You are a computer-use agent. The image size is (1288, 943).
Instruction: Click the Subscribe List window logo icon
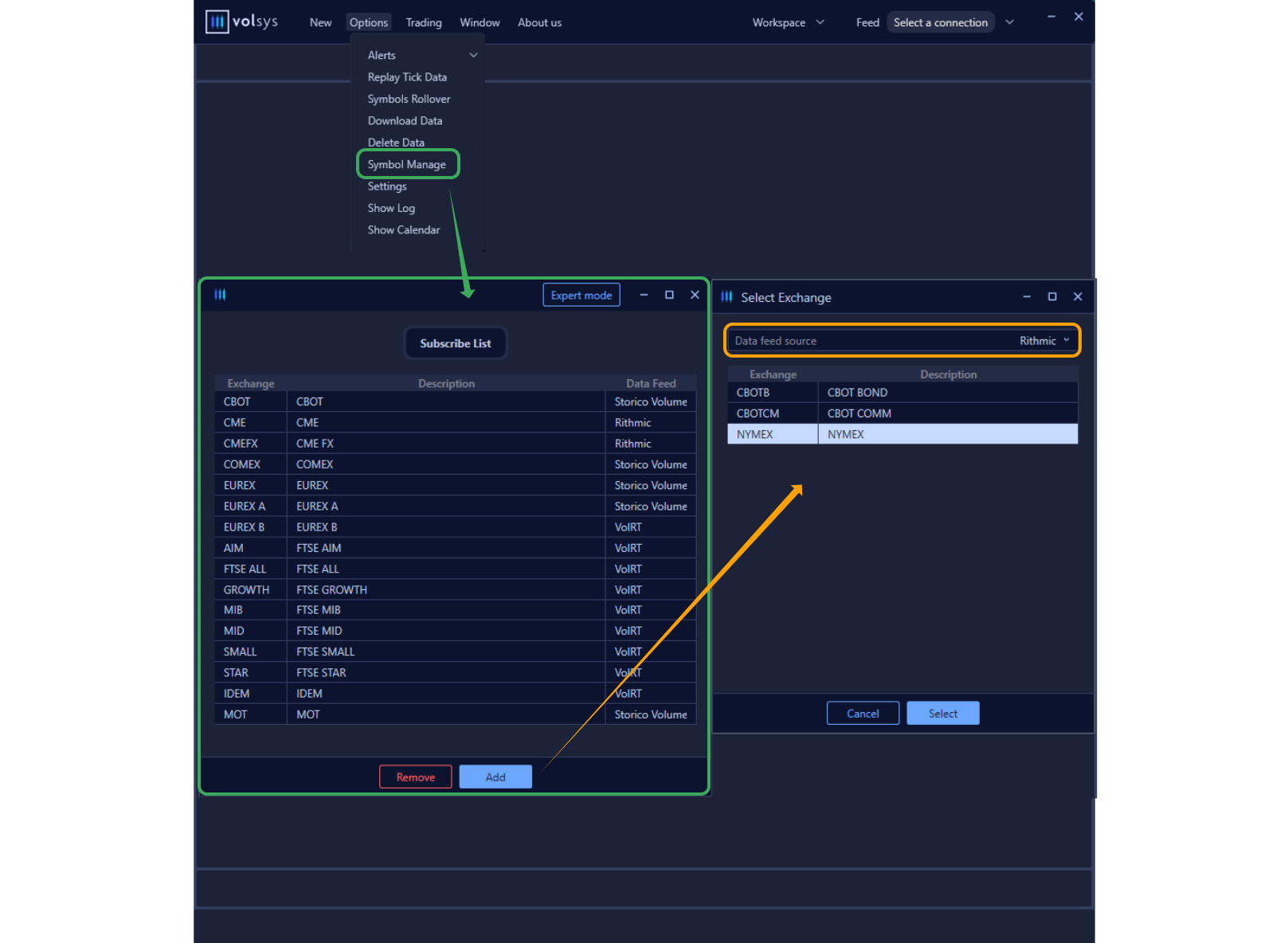coord(220,295)
